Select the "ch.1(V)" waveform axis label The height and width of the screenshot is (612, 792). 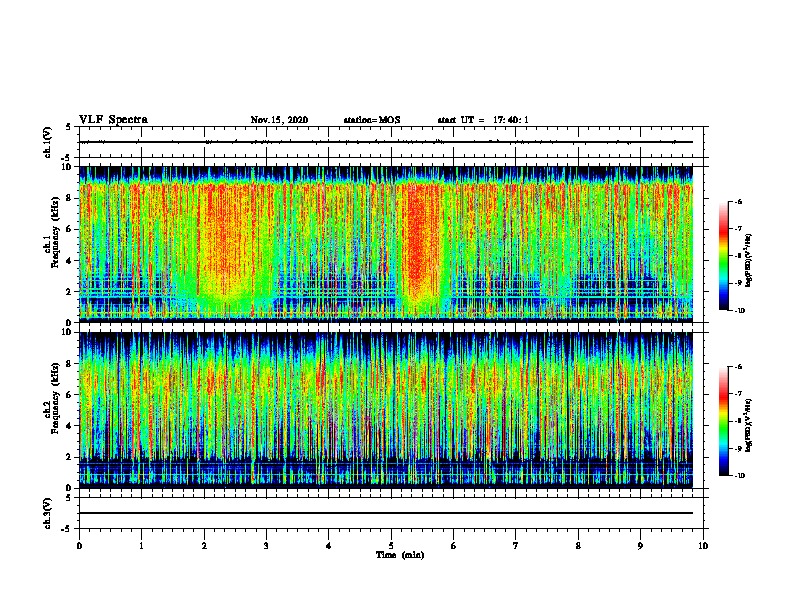(x=48, y=142)
